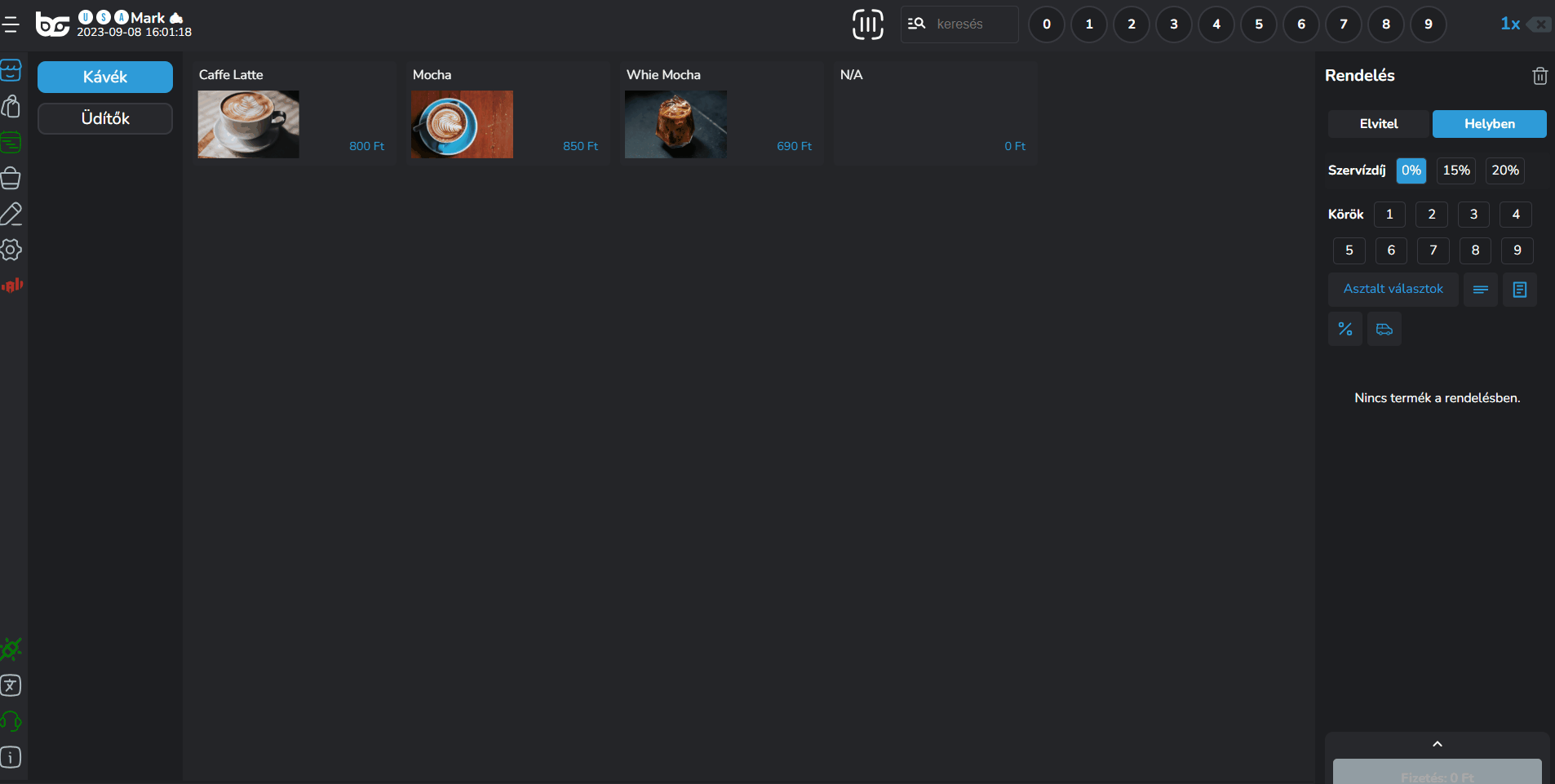Screen dimensions: 1555x784
Task: Select 20% service charge option
Action: pyautogui.click(x=1504, y=171)
